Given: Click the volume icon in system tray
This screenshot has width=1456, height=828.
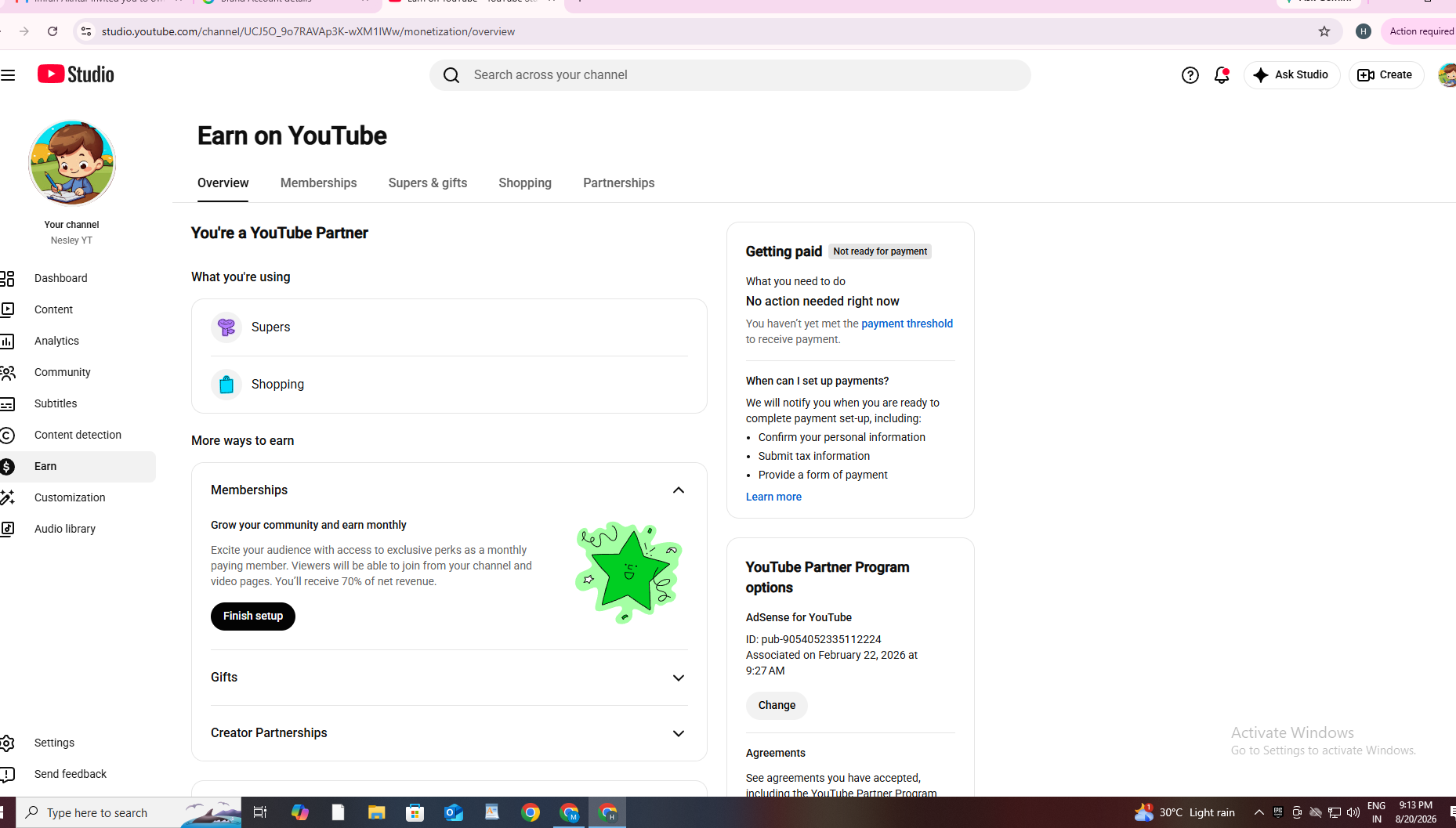Looking at the screenshot, I should point(1353,813).
